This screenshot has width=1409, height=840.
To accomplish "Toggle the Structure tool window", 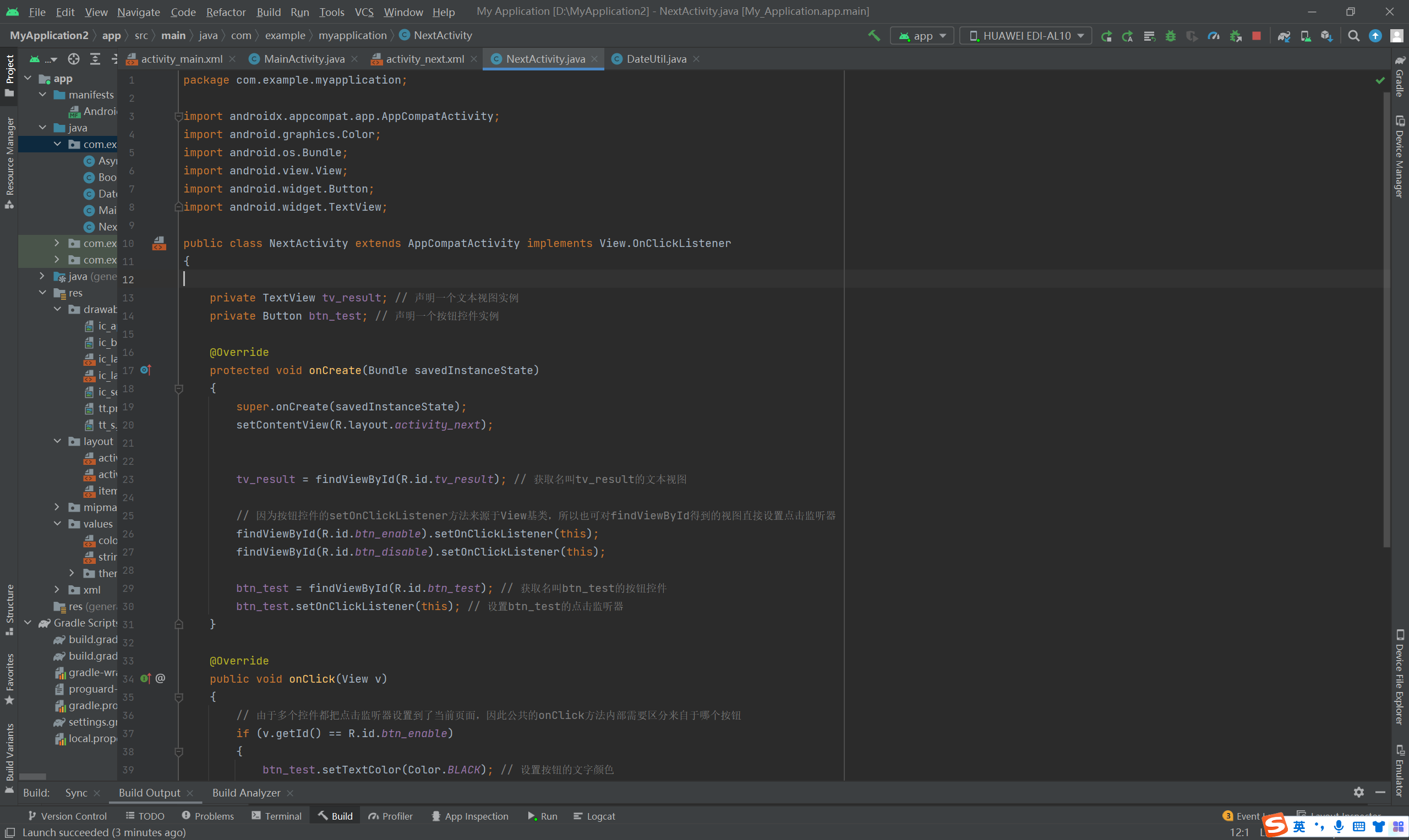I will click(x=9, y=608).
